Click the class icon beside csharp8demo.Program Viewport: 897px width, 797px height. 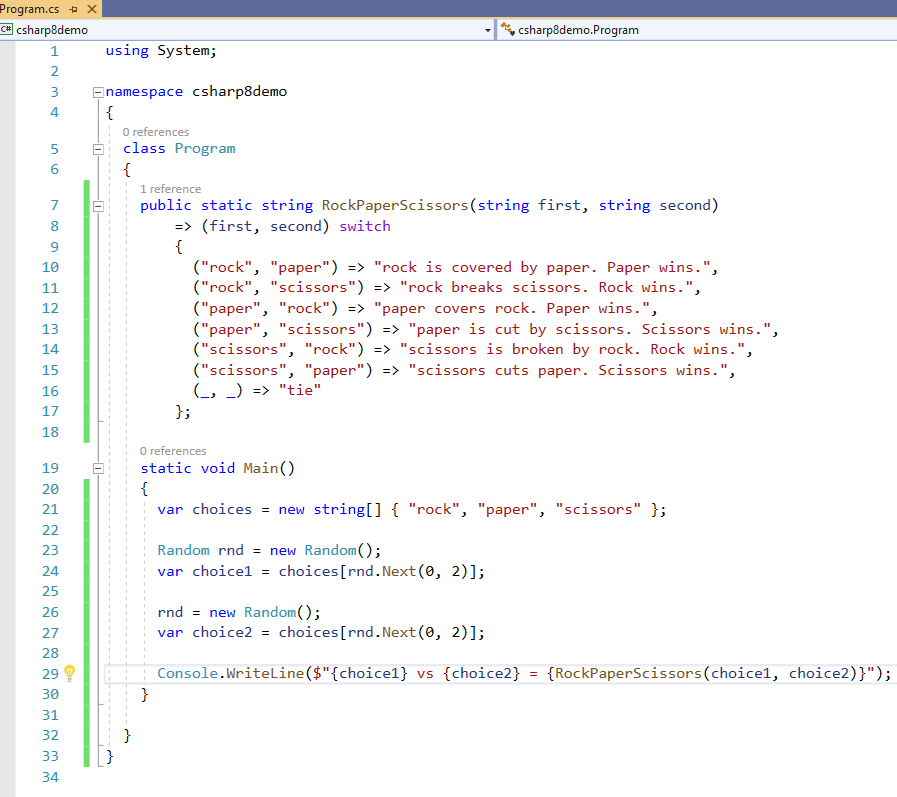pyautogui.click(x=507, y=29)
